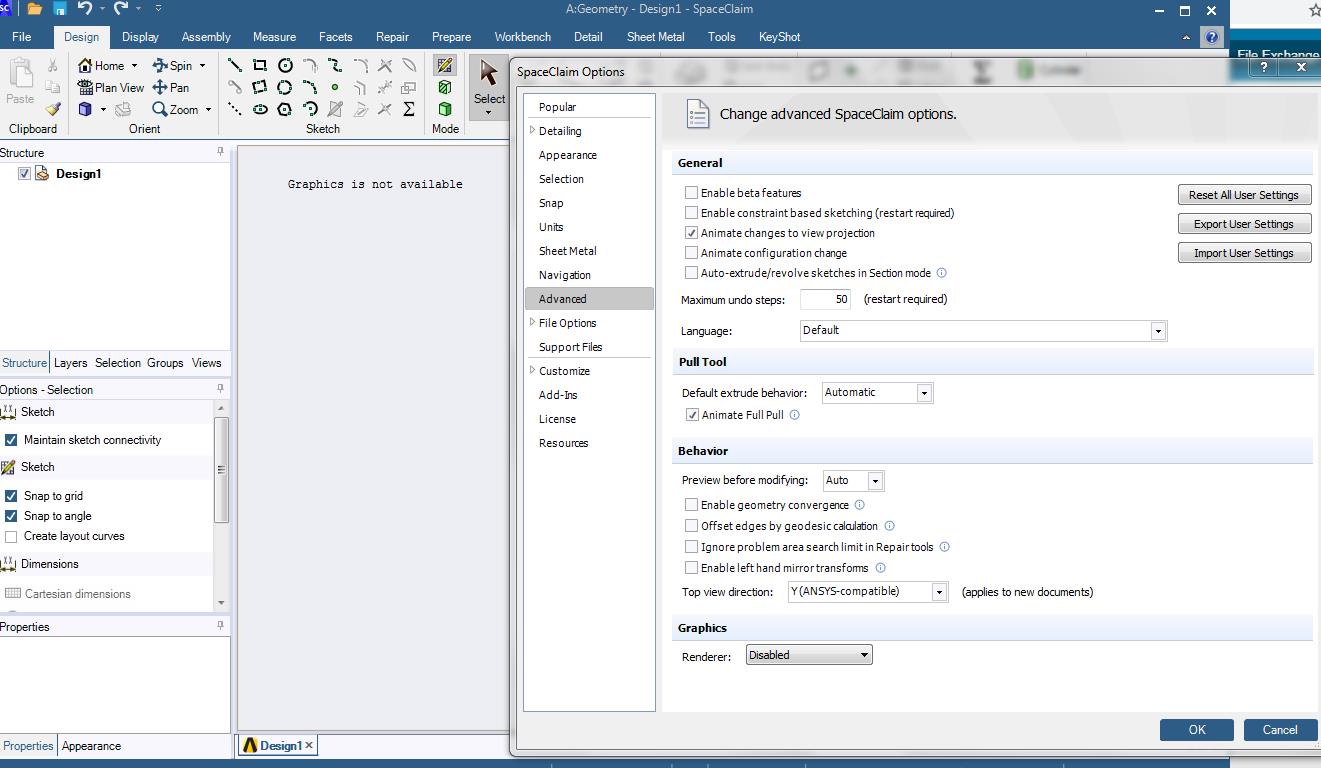
Task: Uncheck Animate Full Pull
Action: click(x=692, y=415)
